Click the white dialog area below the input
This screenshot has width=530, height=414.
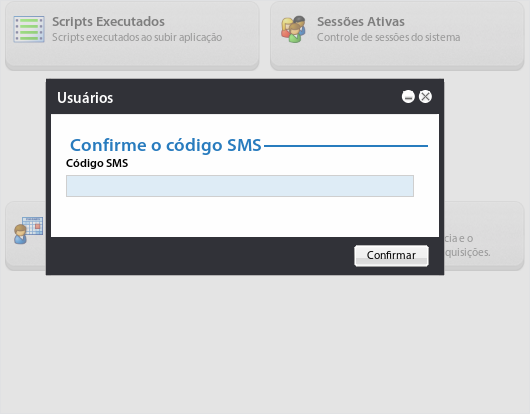point(245,216)
